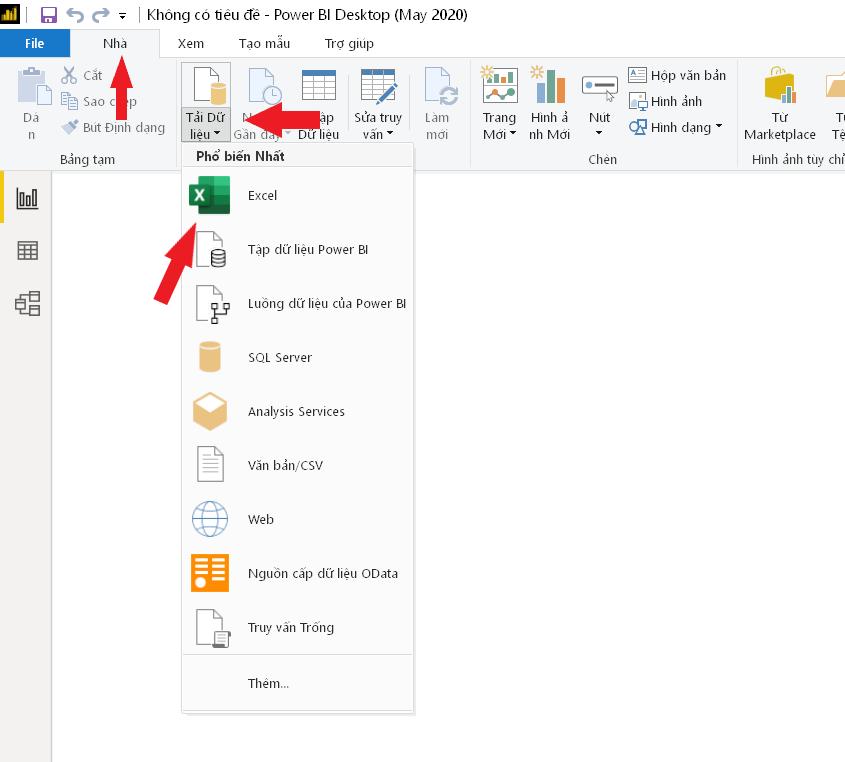The width and height of the screenshot is (845, 762).
Task: Click the Sao chép copy icon
Action: coord(69,101)
